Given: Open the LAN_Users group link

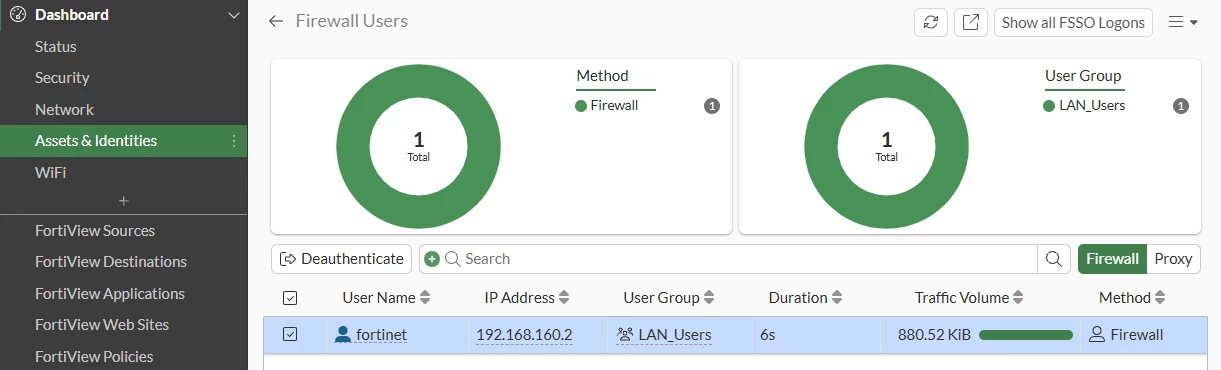Looking at the screenshot, I should (x=675, y=335).
